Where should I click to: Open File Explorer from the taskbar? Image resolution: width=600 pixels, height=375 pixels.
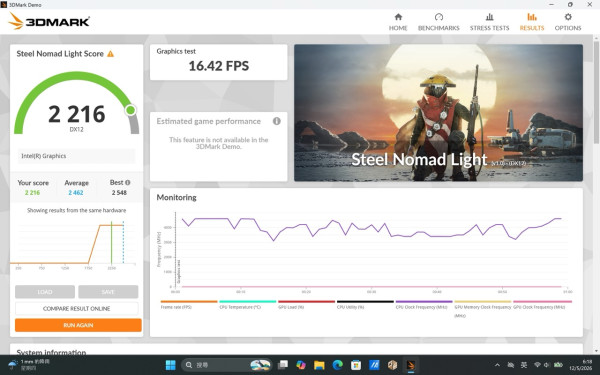[x=319, y=365]
